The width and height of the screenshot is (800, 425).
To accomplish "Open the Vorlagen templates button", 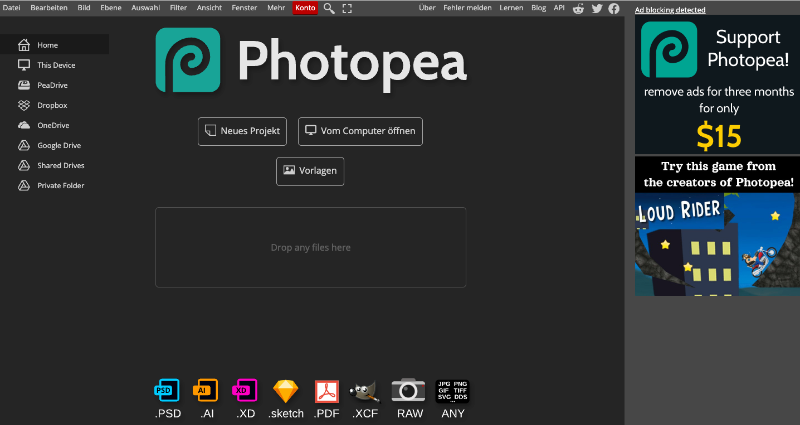I will pos(310,171).
